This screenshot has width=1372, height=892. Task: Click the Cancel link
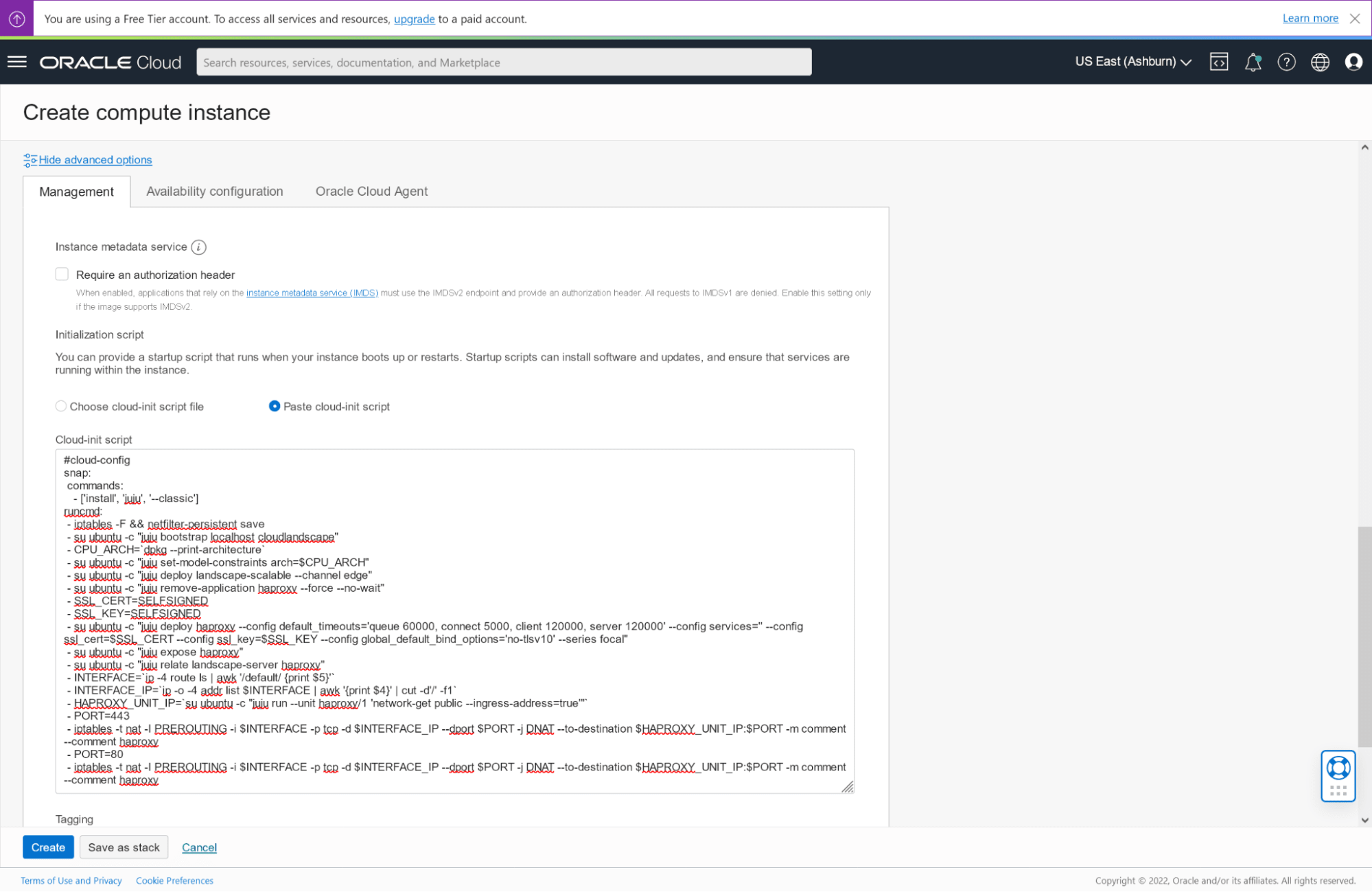pos(199,847)
